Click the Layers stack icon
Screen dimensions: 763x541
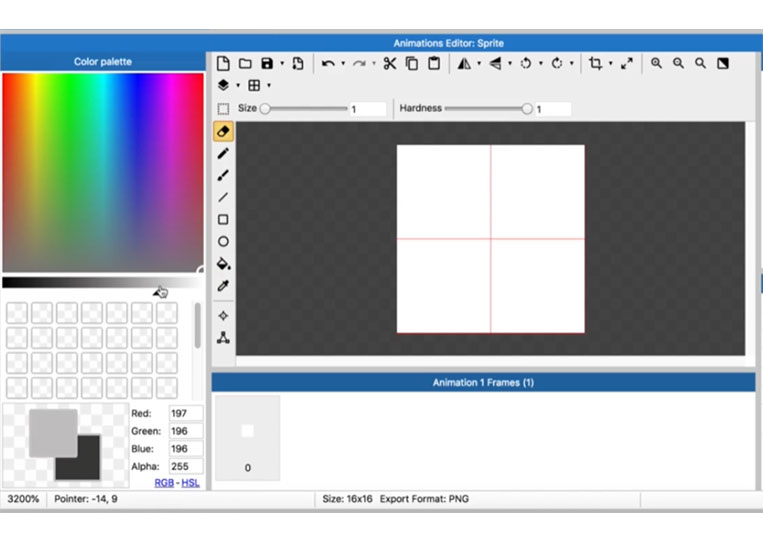223,85
